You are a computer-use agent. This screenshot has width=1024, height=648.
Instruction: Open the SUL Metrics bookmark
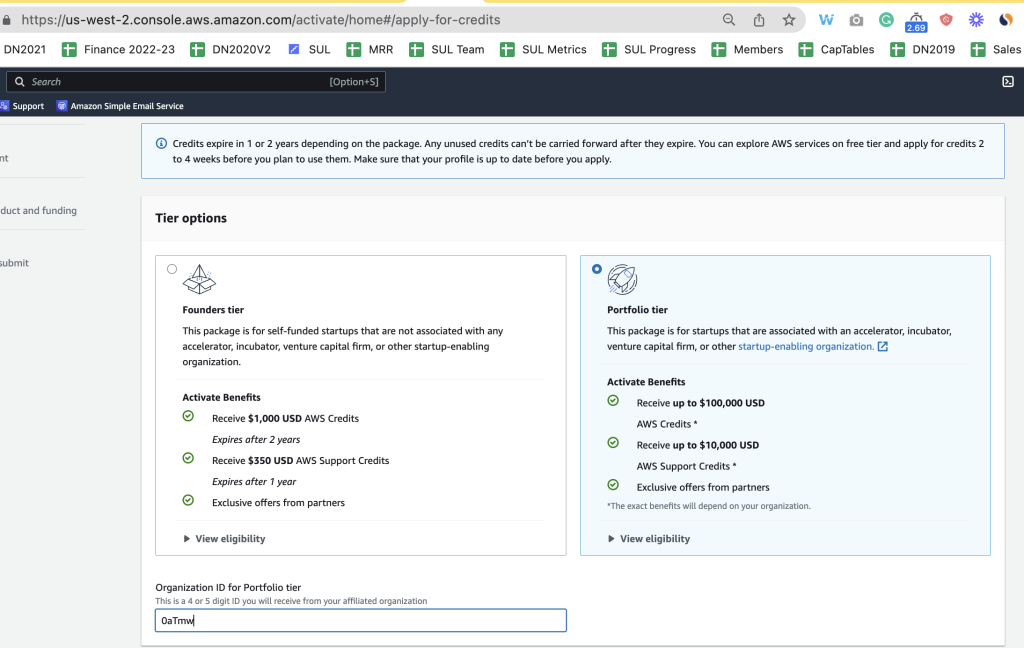(x=544, y=49)
